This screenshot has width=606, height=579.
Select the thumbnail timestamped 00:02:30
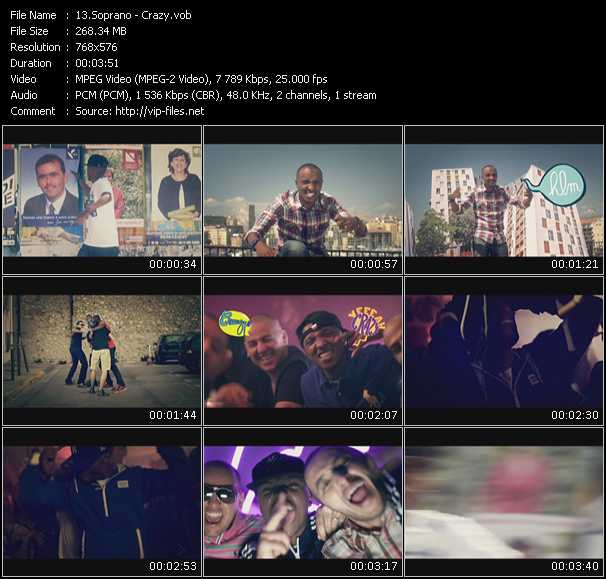(504, 351)
